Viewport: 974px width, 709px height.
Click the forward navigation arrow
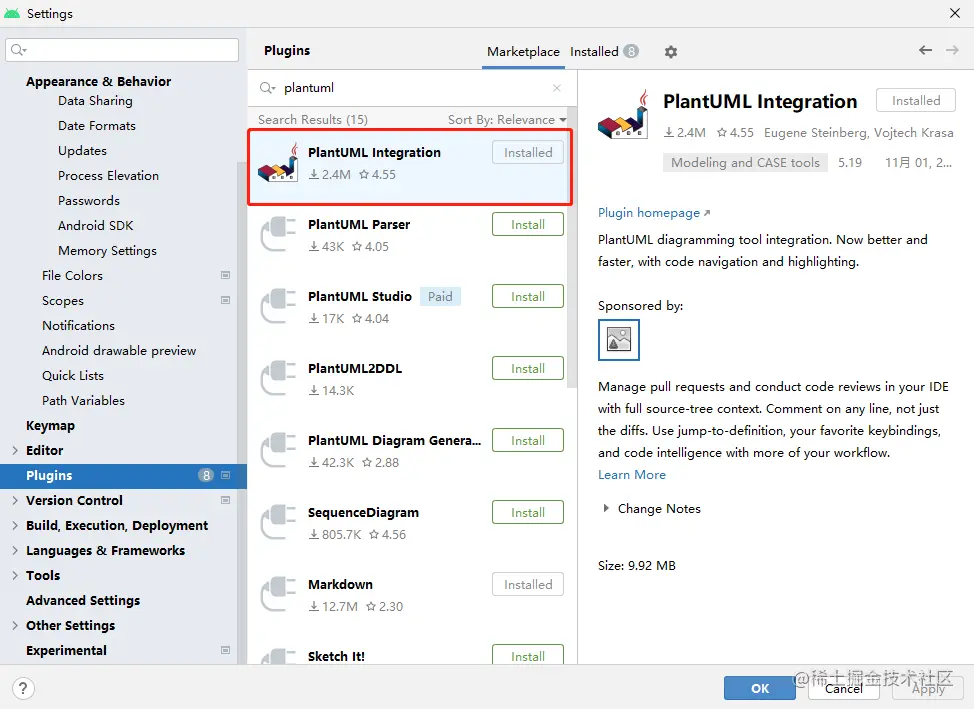pos(952,50)
